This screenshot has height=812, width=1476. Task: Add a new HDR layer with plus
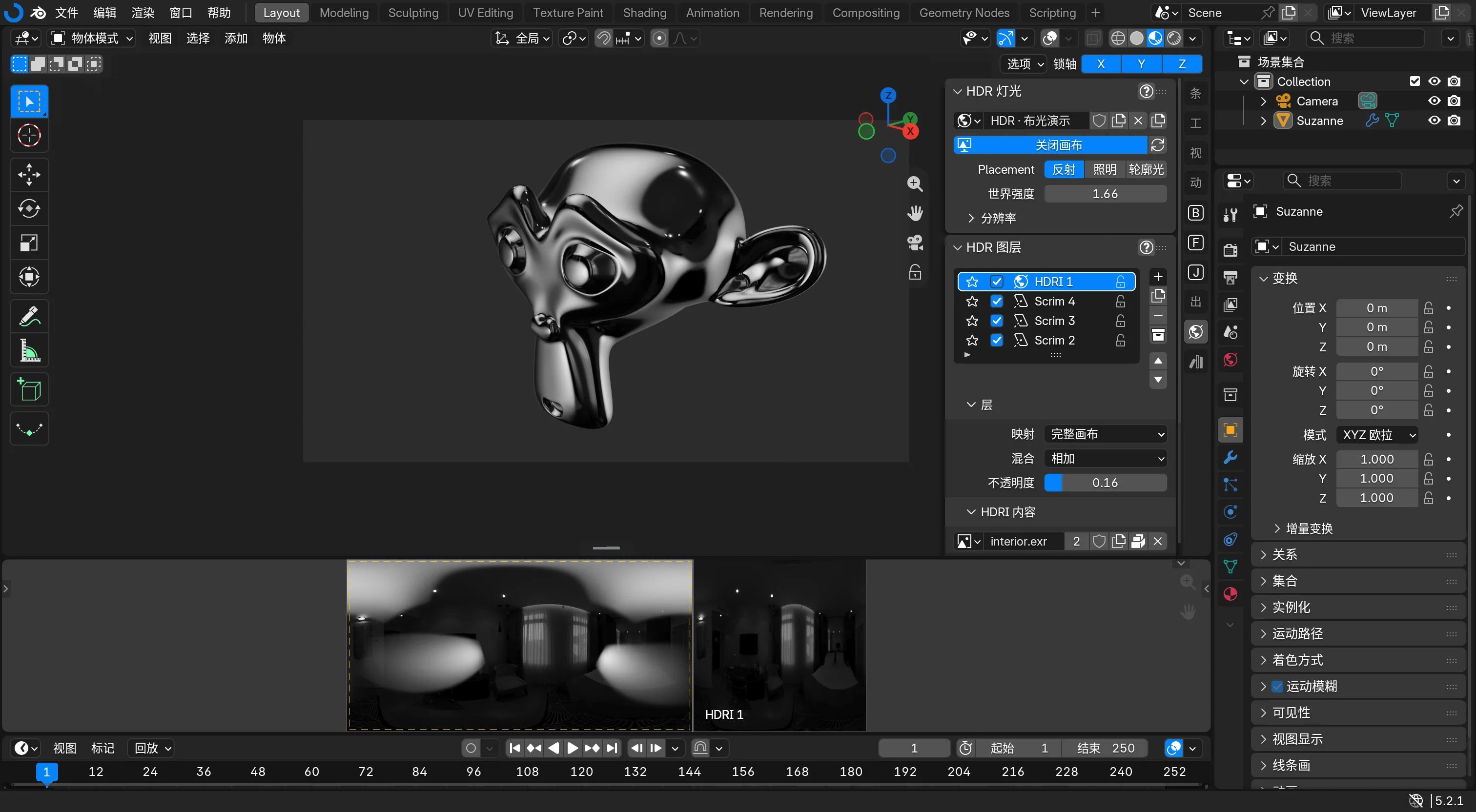pyautogui.click(x=1158, y=277)
